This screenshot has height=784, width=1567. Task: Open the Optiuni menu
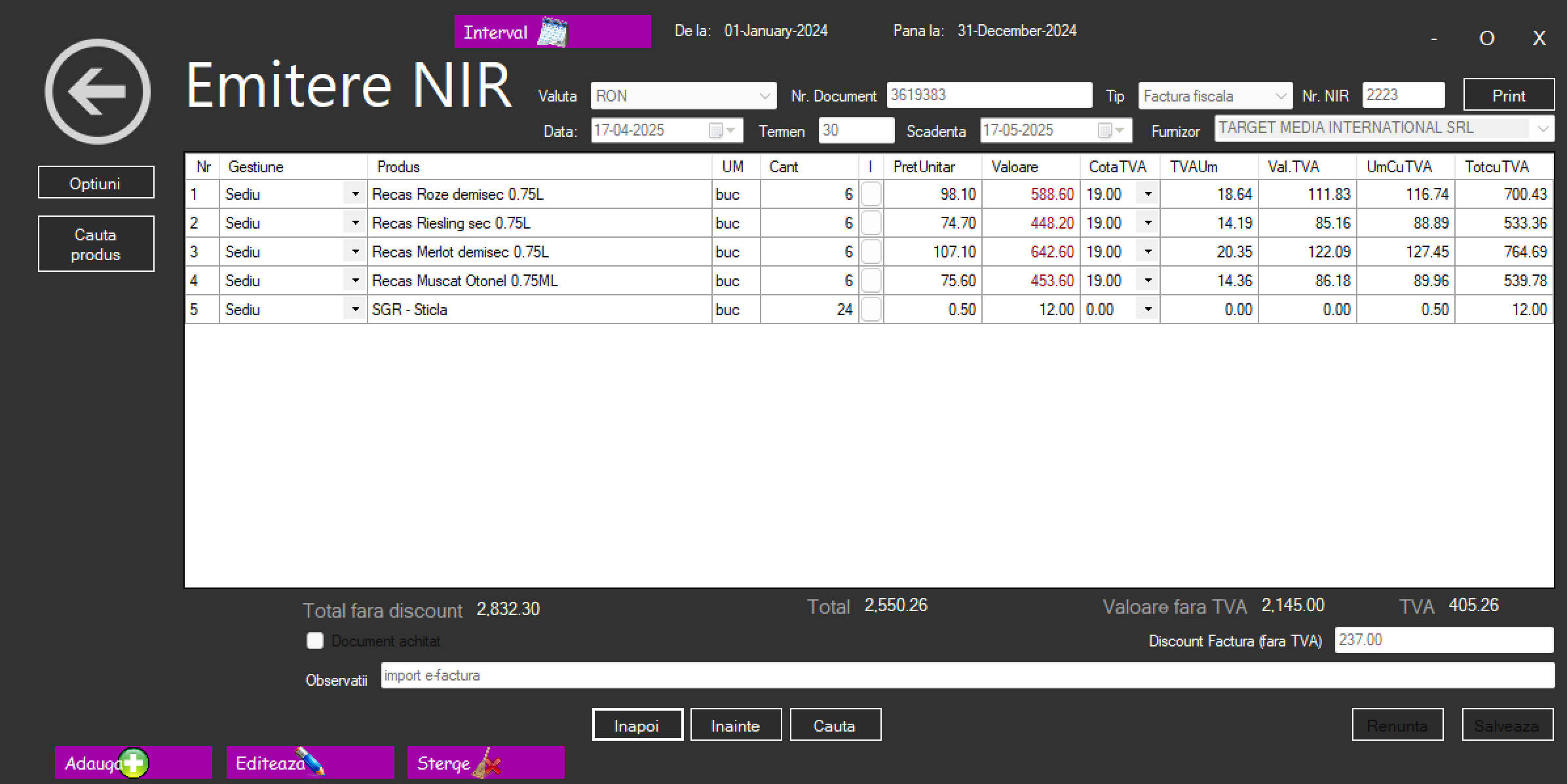coord(96,183)
